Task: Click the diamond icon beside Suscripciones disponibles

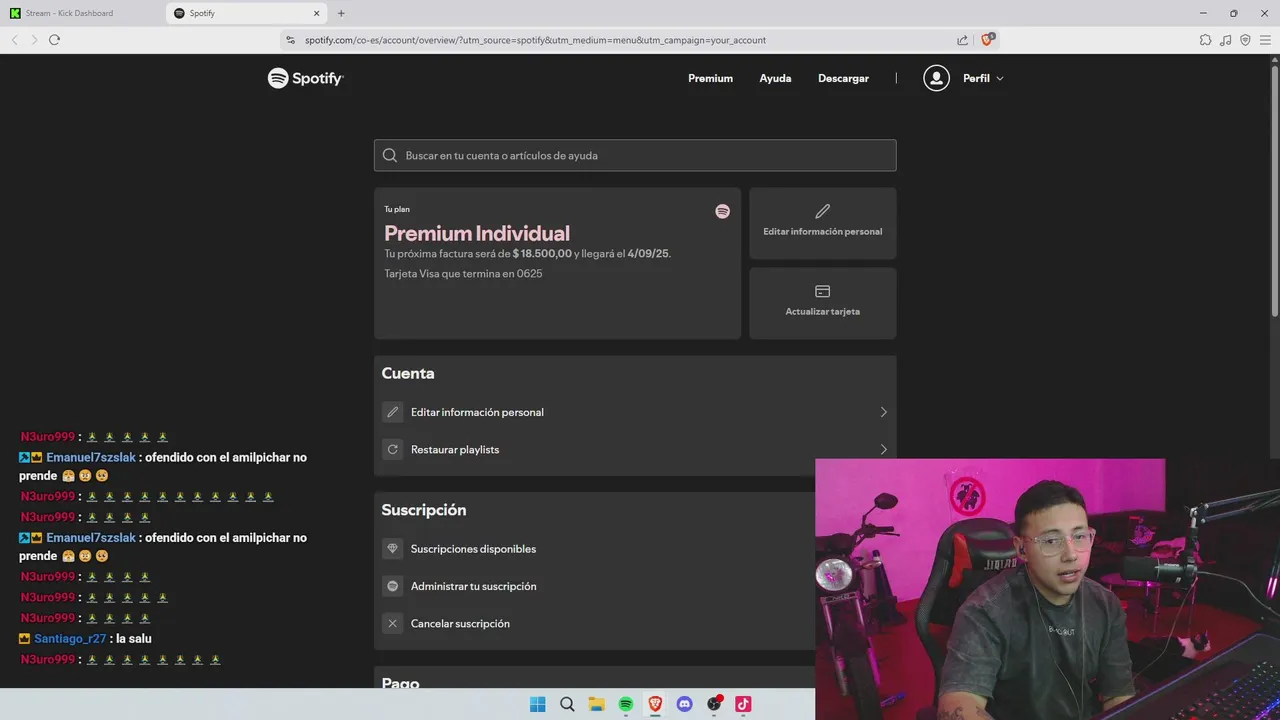Action: [x=393, y=548]
